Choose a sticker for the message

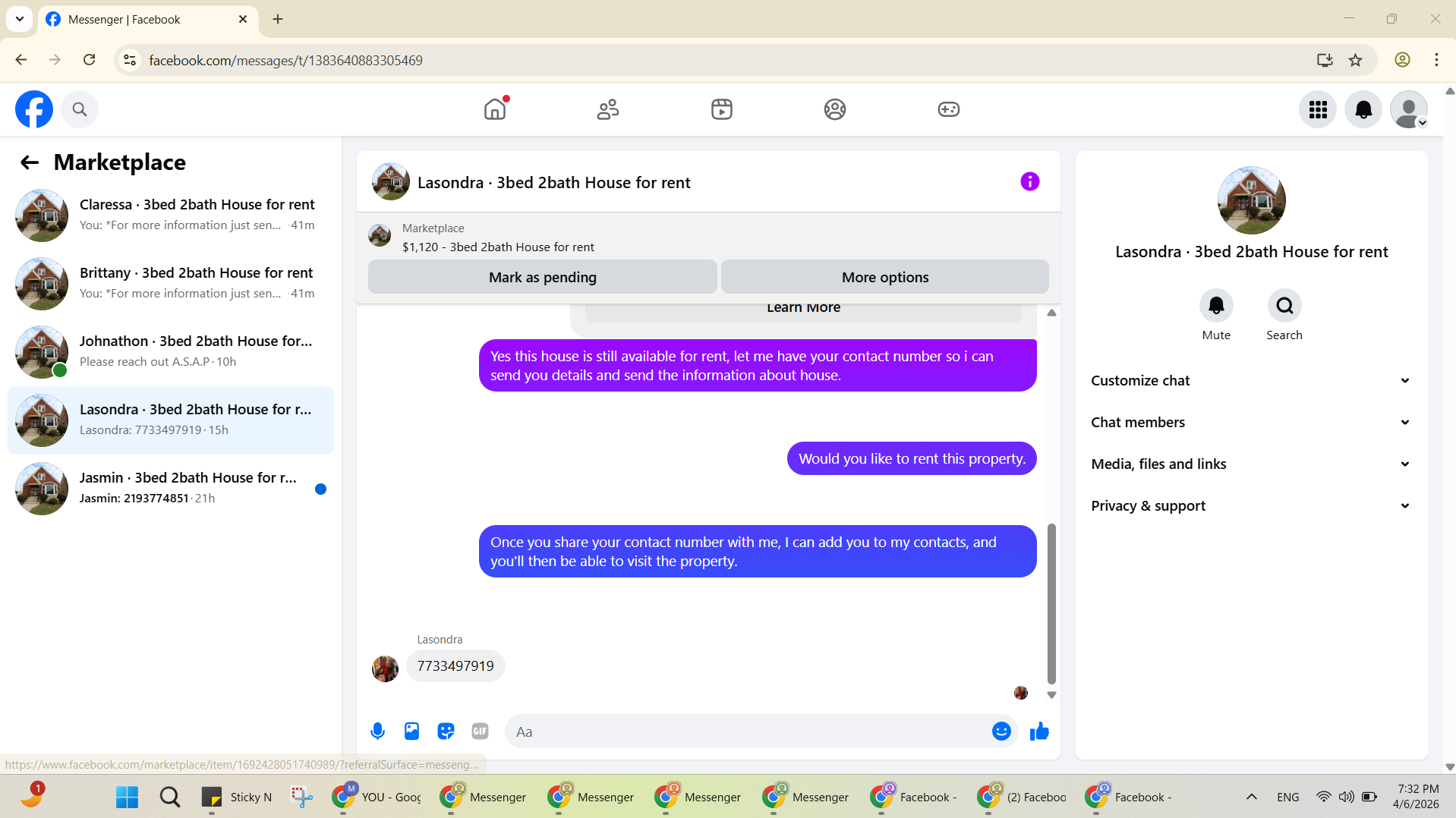[x=446, y=731]
